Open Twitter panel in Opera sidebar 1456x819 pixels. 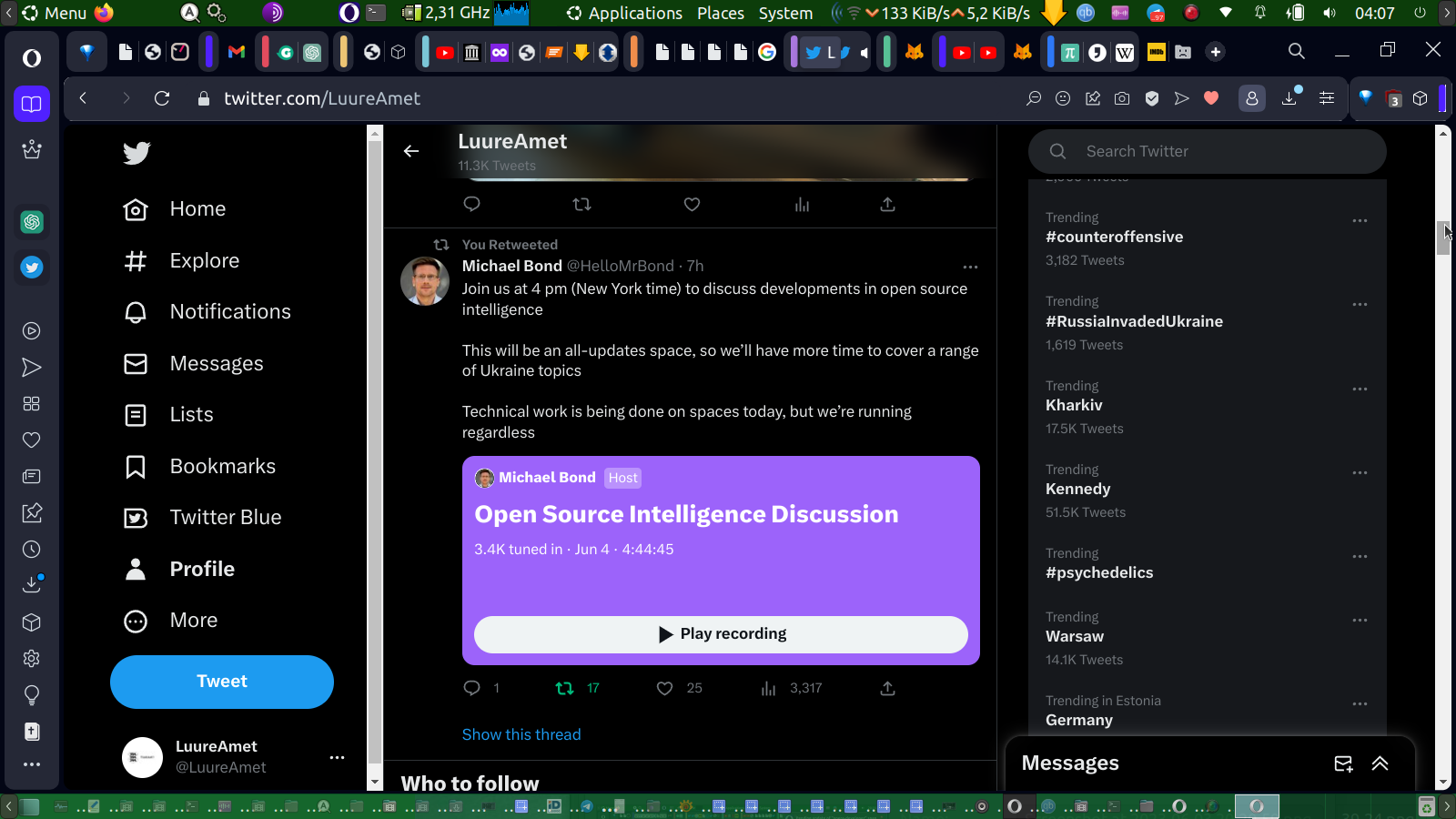pyautogui.click(x=32, y=268)
